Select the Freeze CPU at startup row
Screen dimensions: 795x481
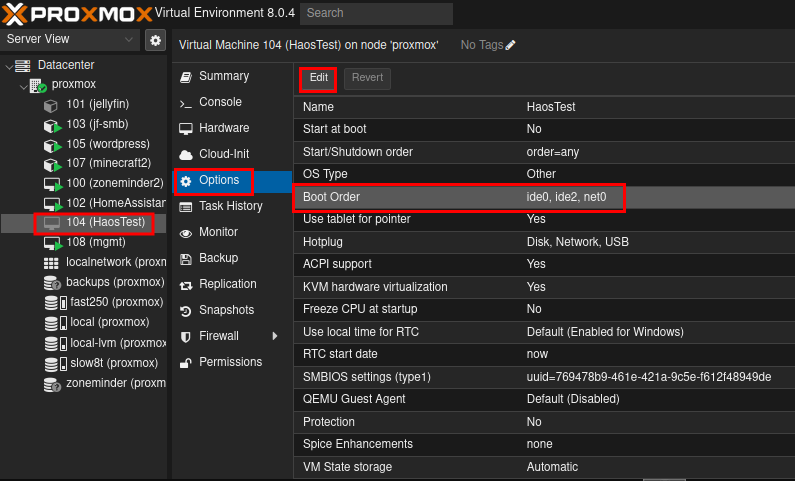point(544,310)
